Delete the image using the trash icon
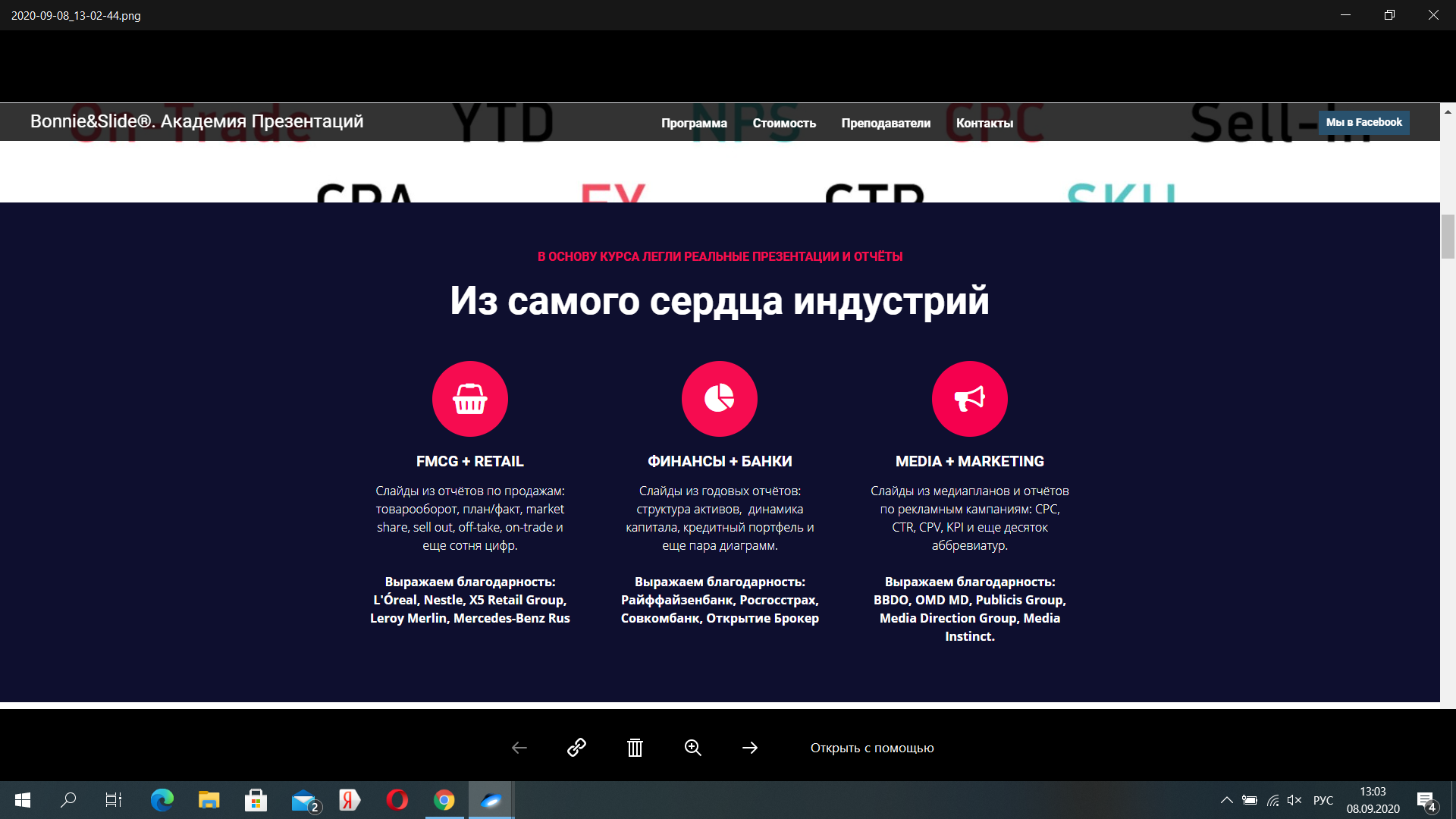 tap(635, 748)
